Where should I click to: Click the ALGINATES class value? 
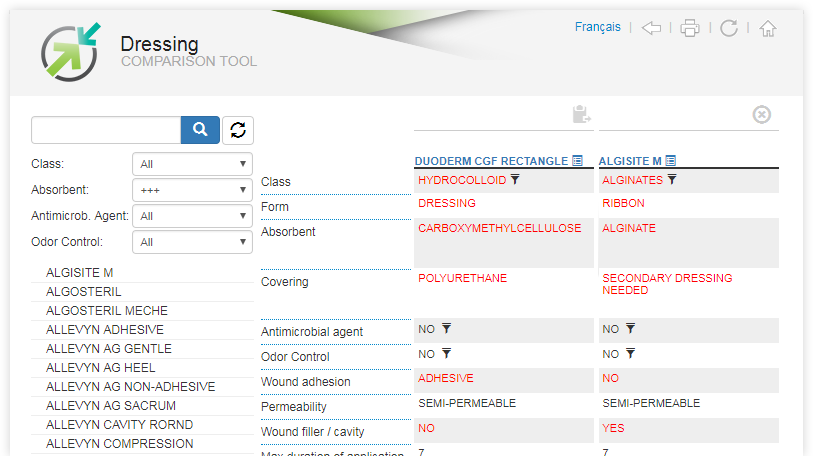(x=633, y=180)
